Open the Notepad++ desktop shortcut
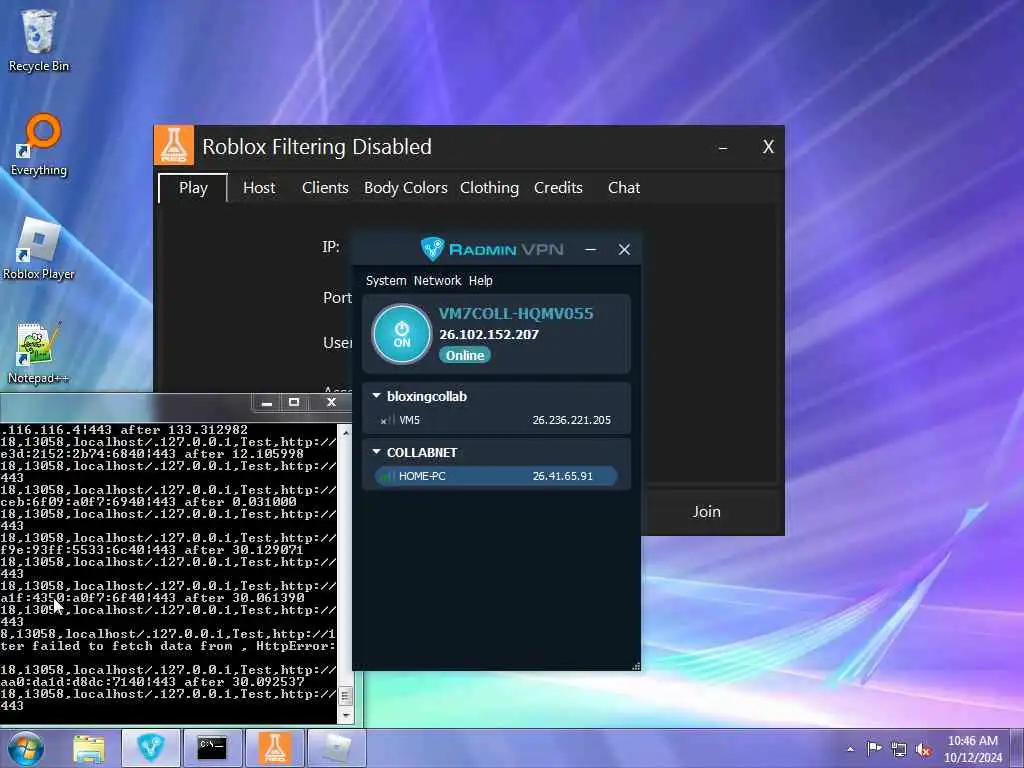 click(x=39, y=353)
